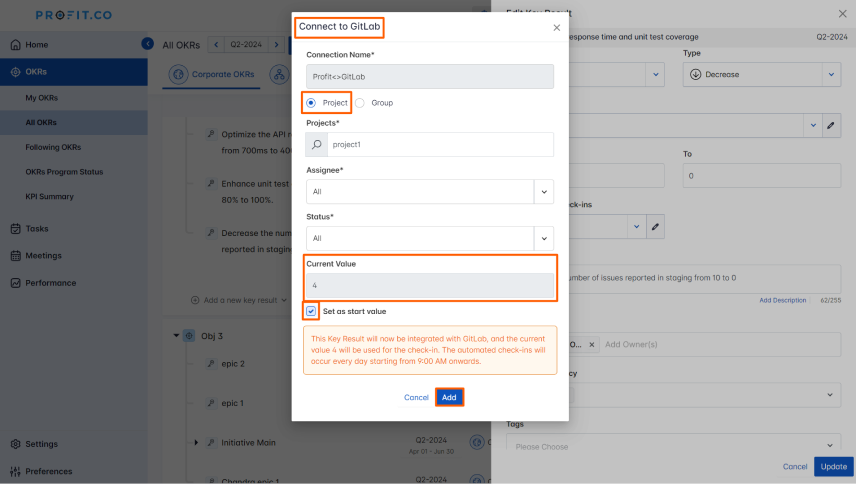Viewport: 856px width, 484px height.
Task: Cancel the Connect to GitLab dialog
Action: pyautogui.click(x=416, y=397)
